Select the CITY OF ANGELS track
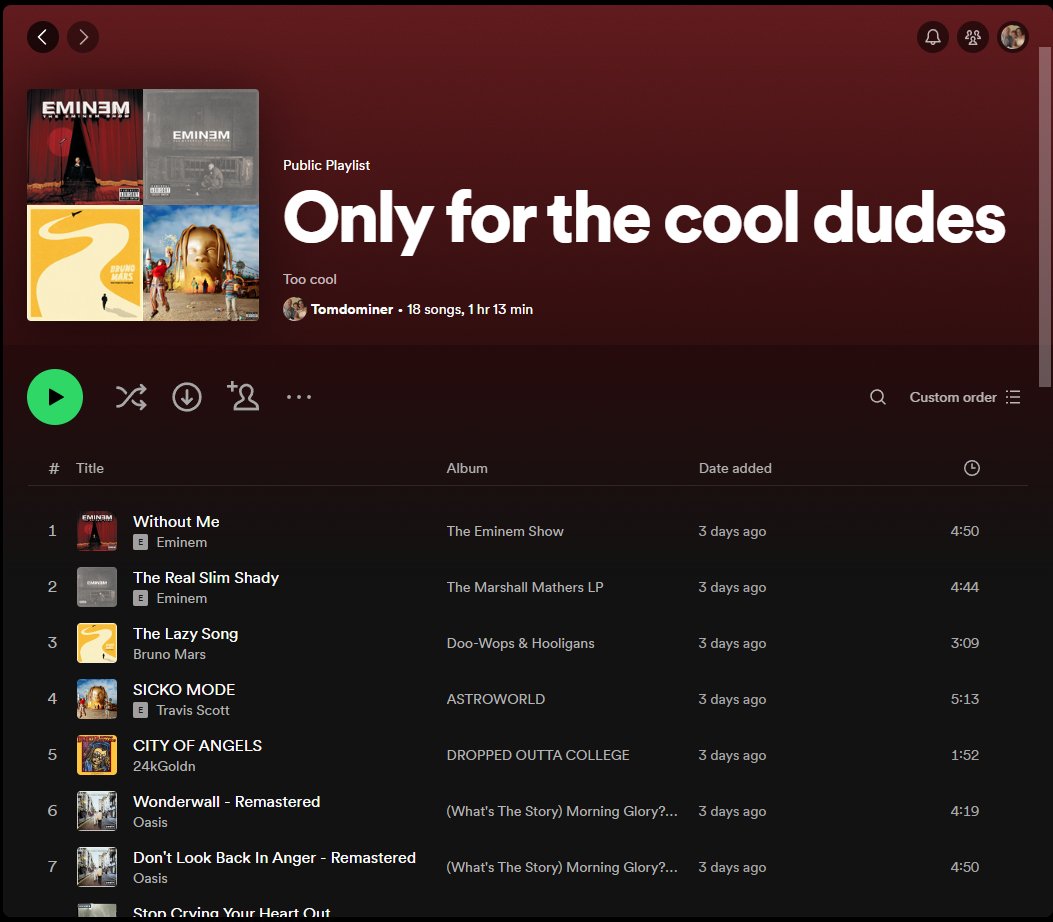Image resolution: width=1053 pixels, height=922 pixels. (197, 745)
